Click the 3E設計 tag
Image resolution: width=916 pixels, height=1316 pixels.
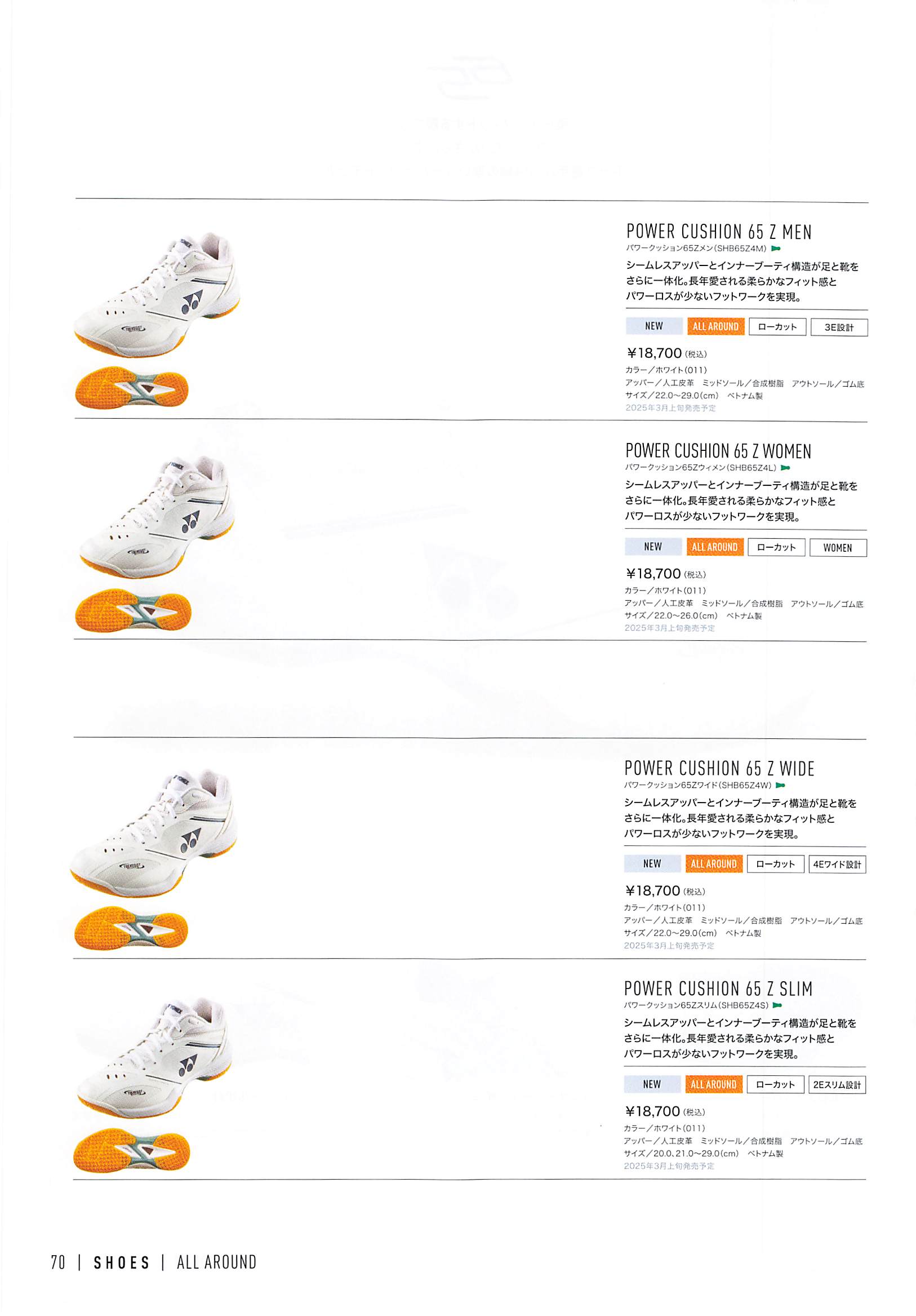(839, 327)
